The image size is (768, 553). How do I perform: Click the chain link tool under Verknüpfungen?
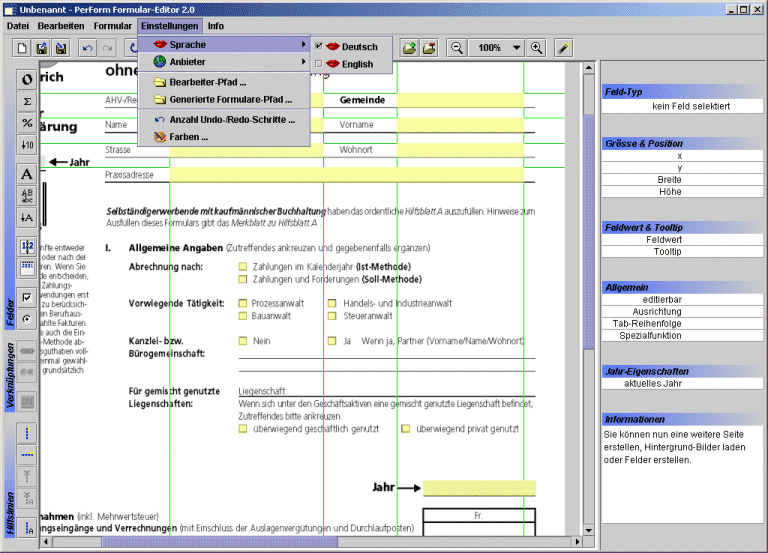[x=27, y=351]
